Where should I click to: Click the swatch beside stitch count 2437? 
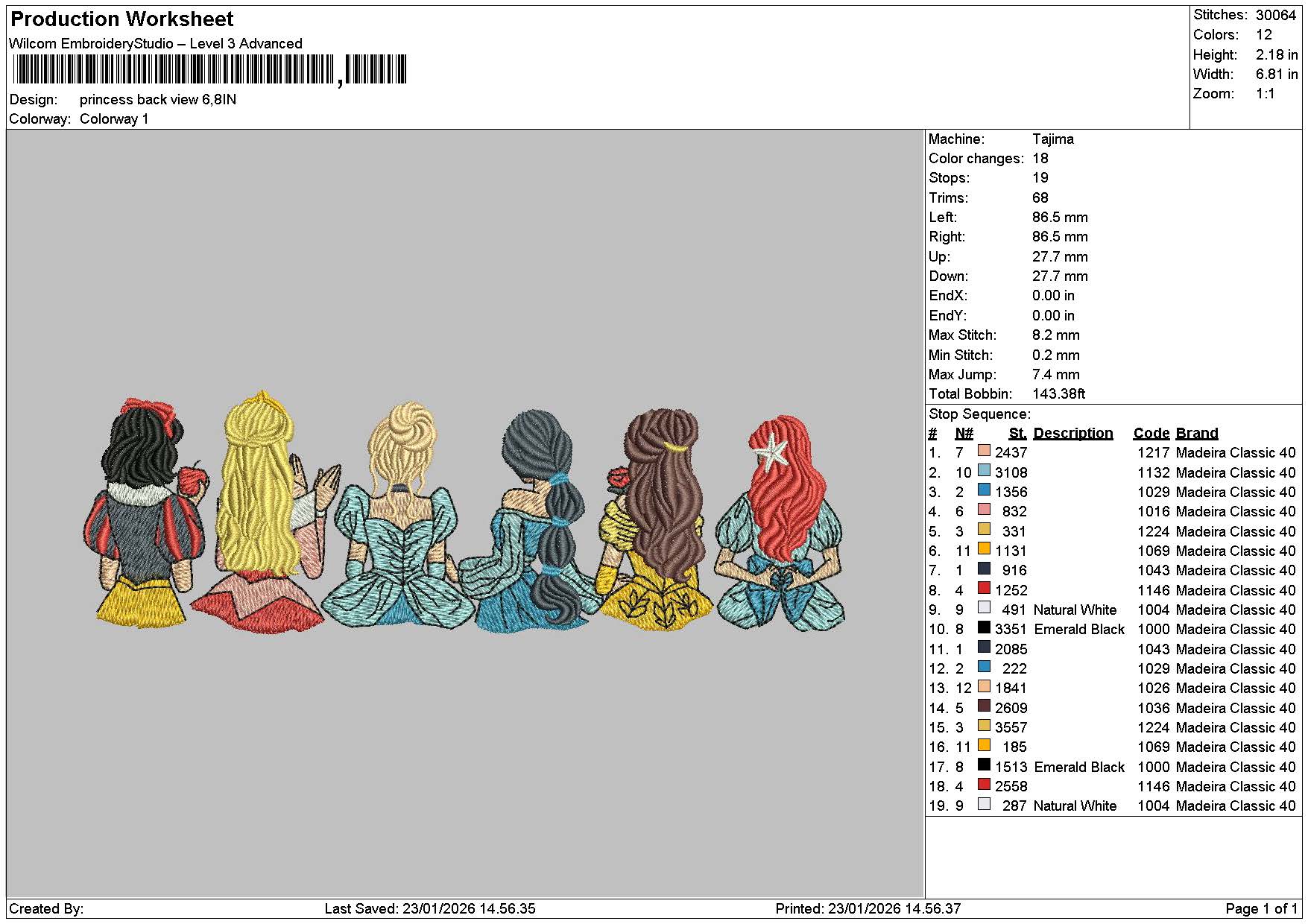click(984, 451)
